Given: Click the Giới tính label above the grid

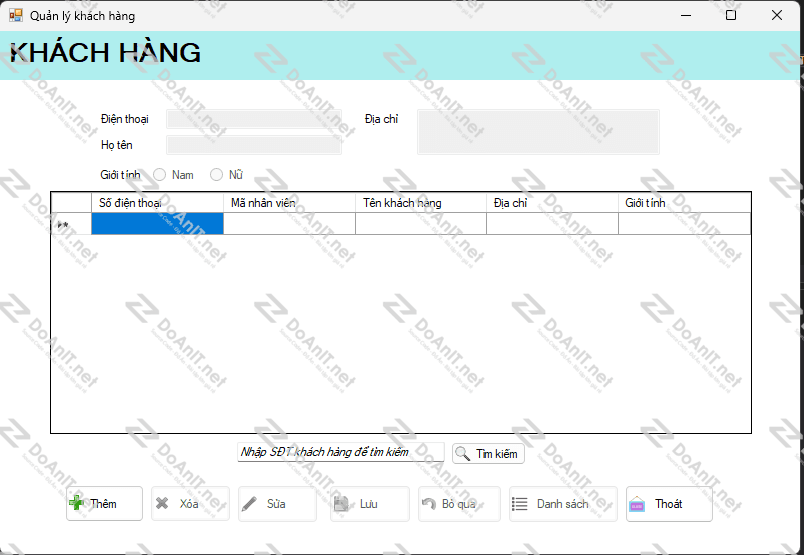Looking at the screenshot, I should [x=120, y=175].
